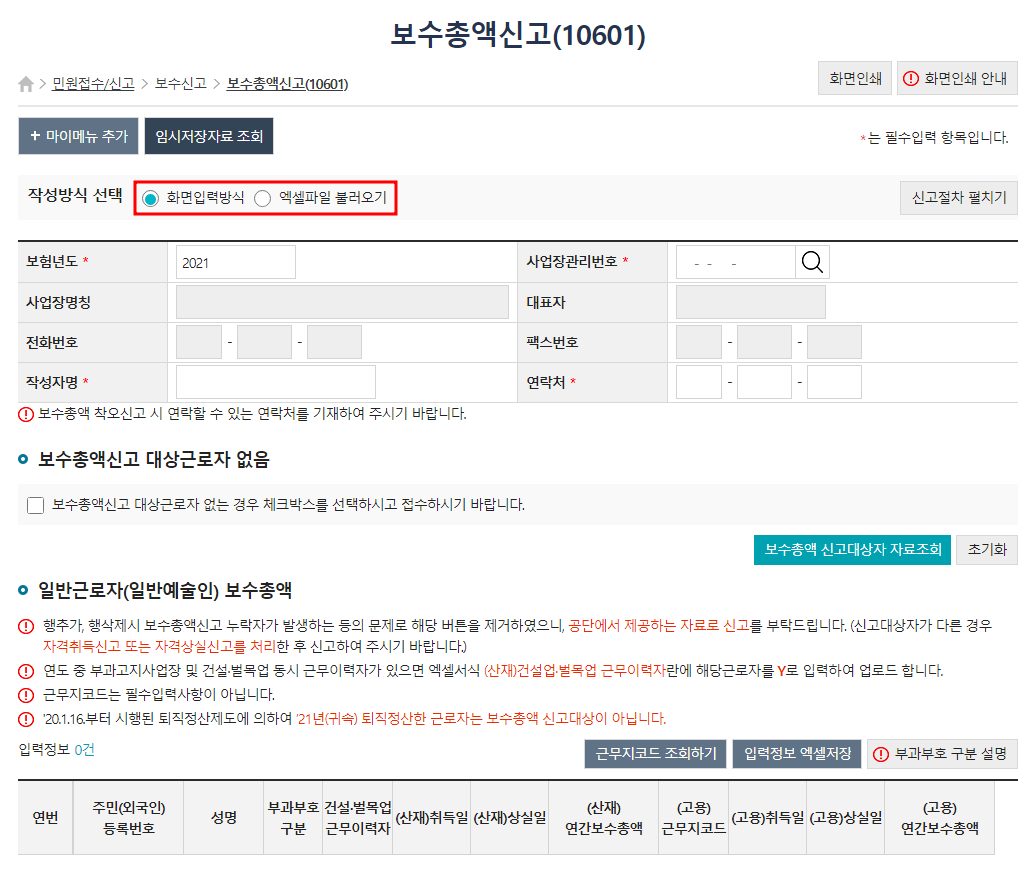Click the 화면인쇄 print button
1029x871 pixels.
pos(857,78)
